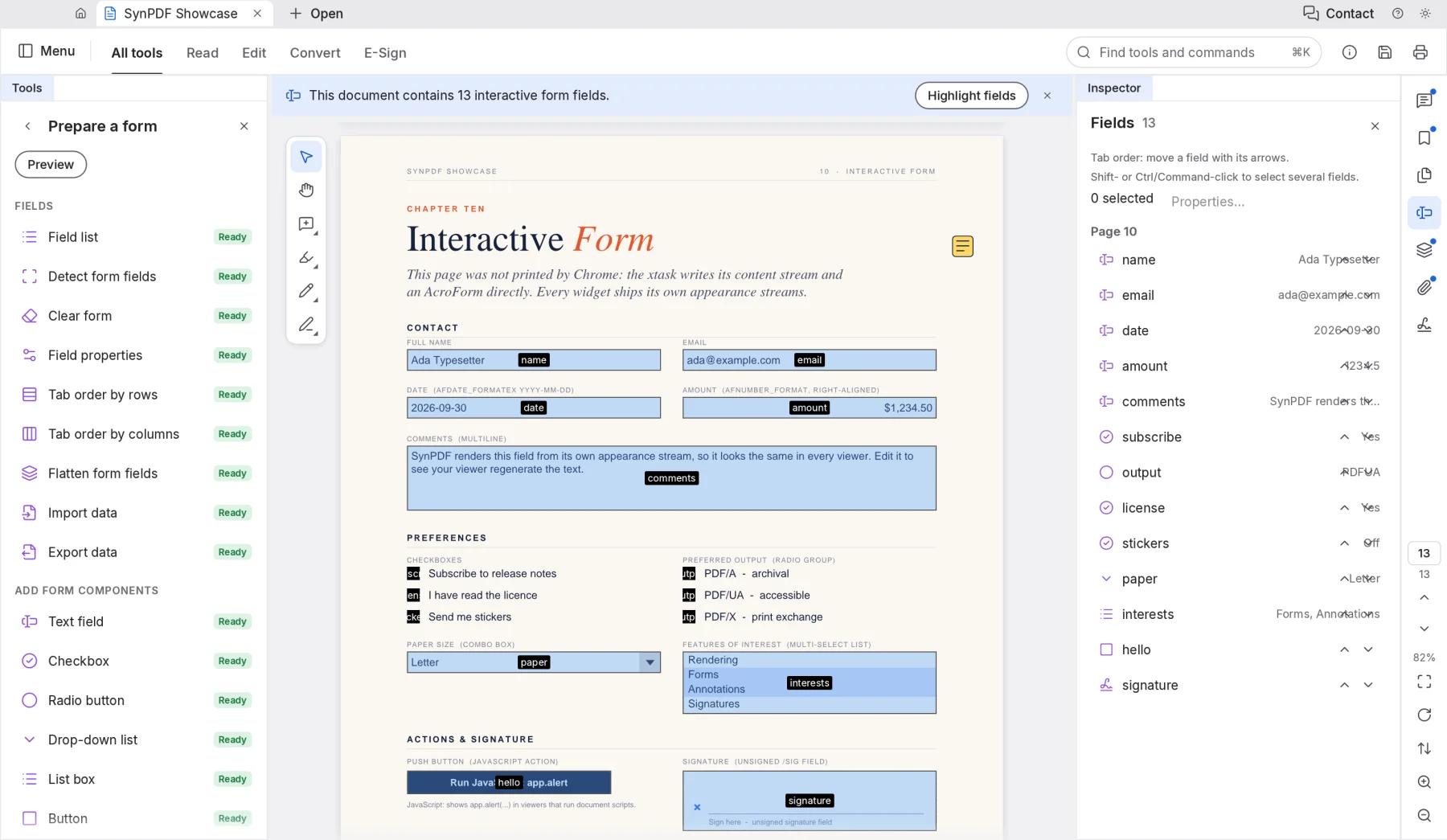Toggle 'I have read the licence' checkbox
The image size is (1447, 840).
coord(413,596)
